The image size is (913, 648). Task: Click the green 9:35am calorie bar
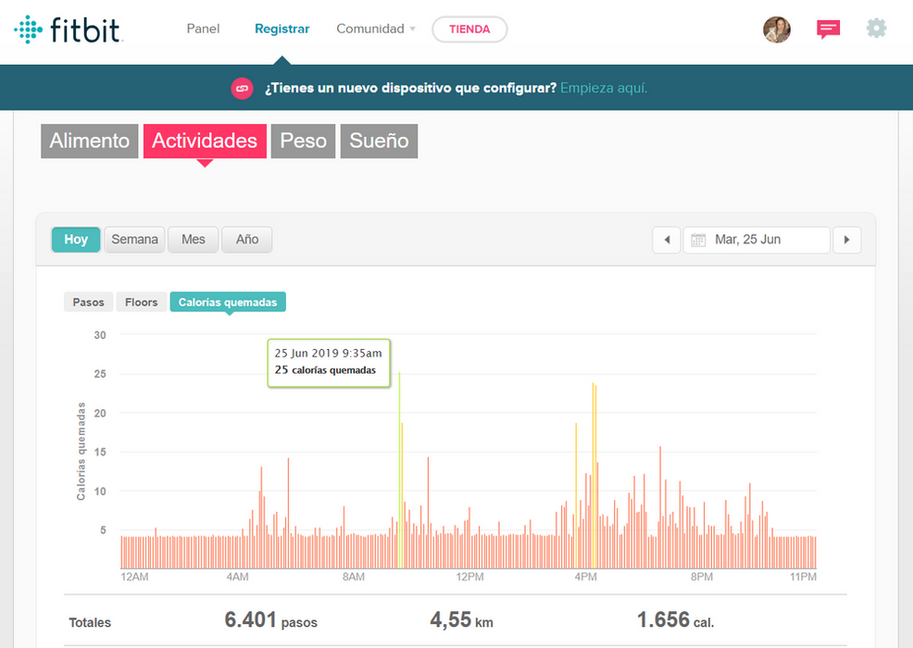coord(399,470)
